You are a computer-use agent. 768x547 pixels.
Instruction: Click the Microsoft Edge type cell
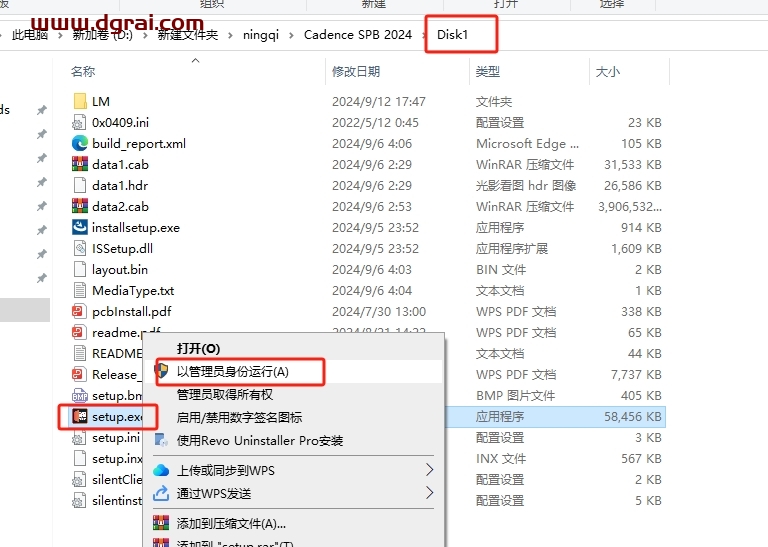[x=528, y=143]
